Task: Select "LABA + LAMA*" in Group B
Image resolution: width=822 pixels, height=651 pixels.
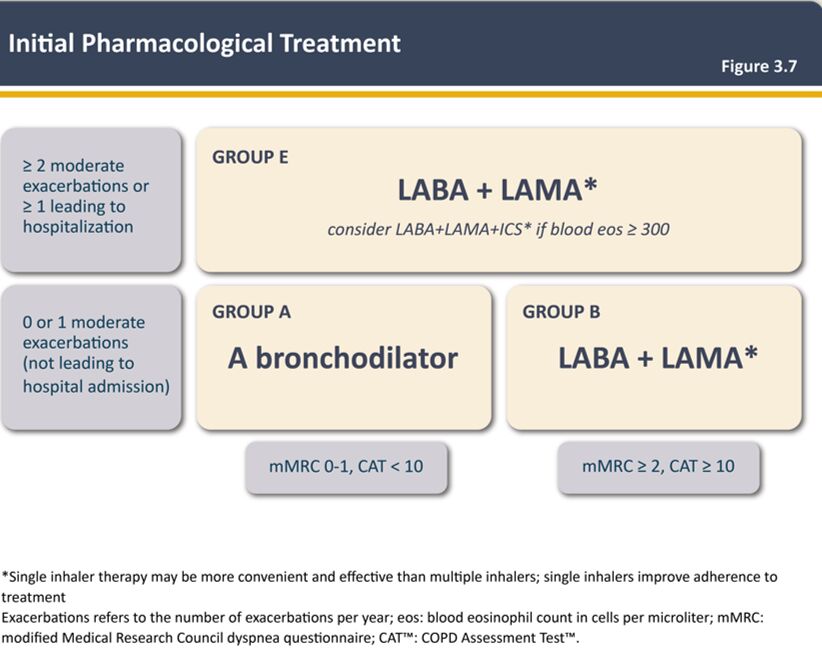Action: coord(656,358)
